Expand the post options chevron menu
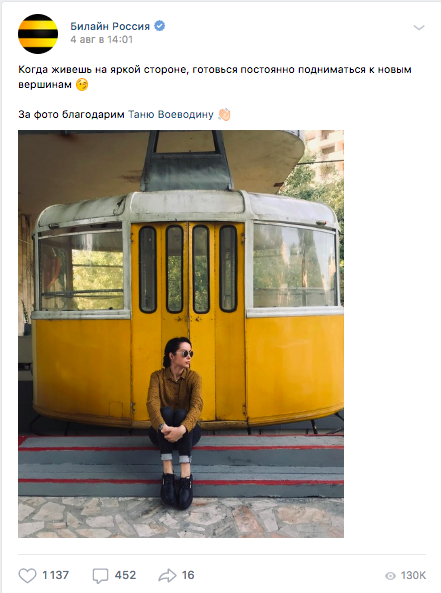Image resolution: width=441 pixels, height=593 pixels. [419, 27]
